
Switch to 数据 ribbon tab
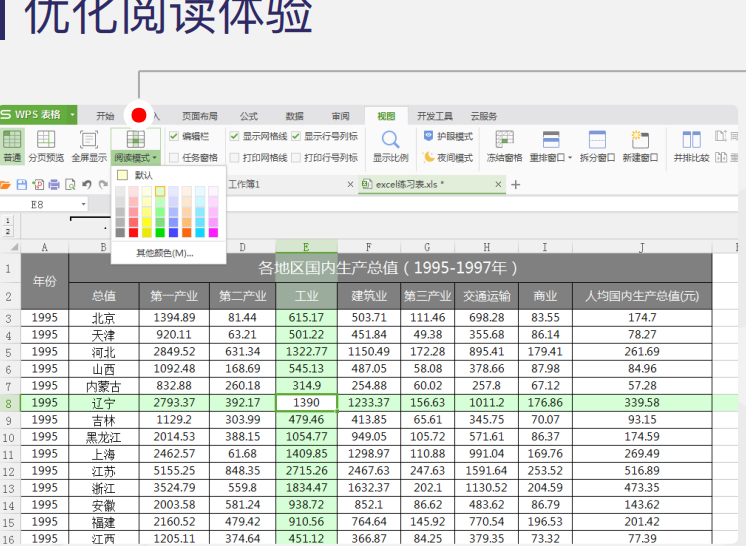(x=294, y=116)
